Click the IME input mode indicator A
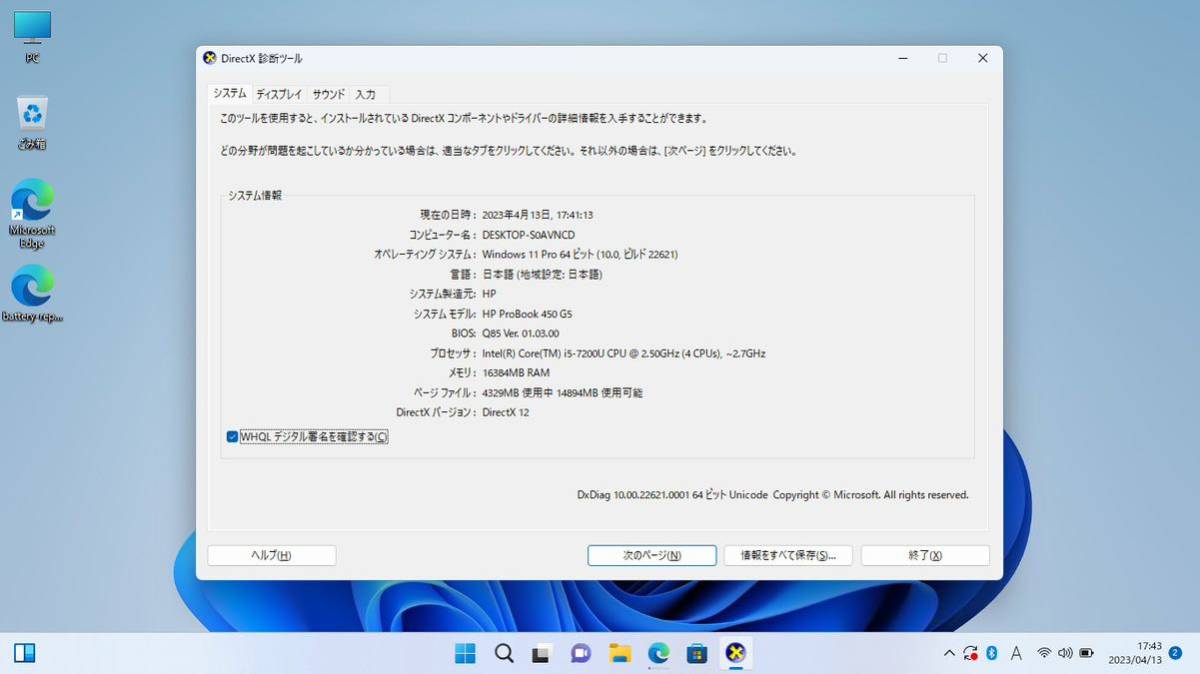Screen dimensions: 1200x674 (1016, 653)
